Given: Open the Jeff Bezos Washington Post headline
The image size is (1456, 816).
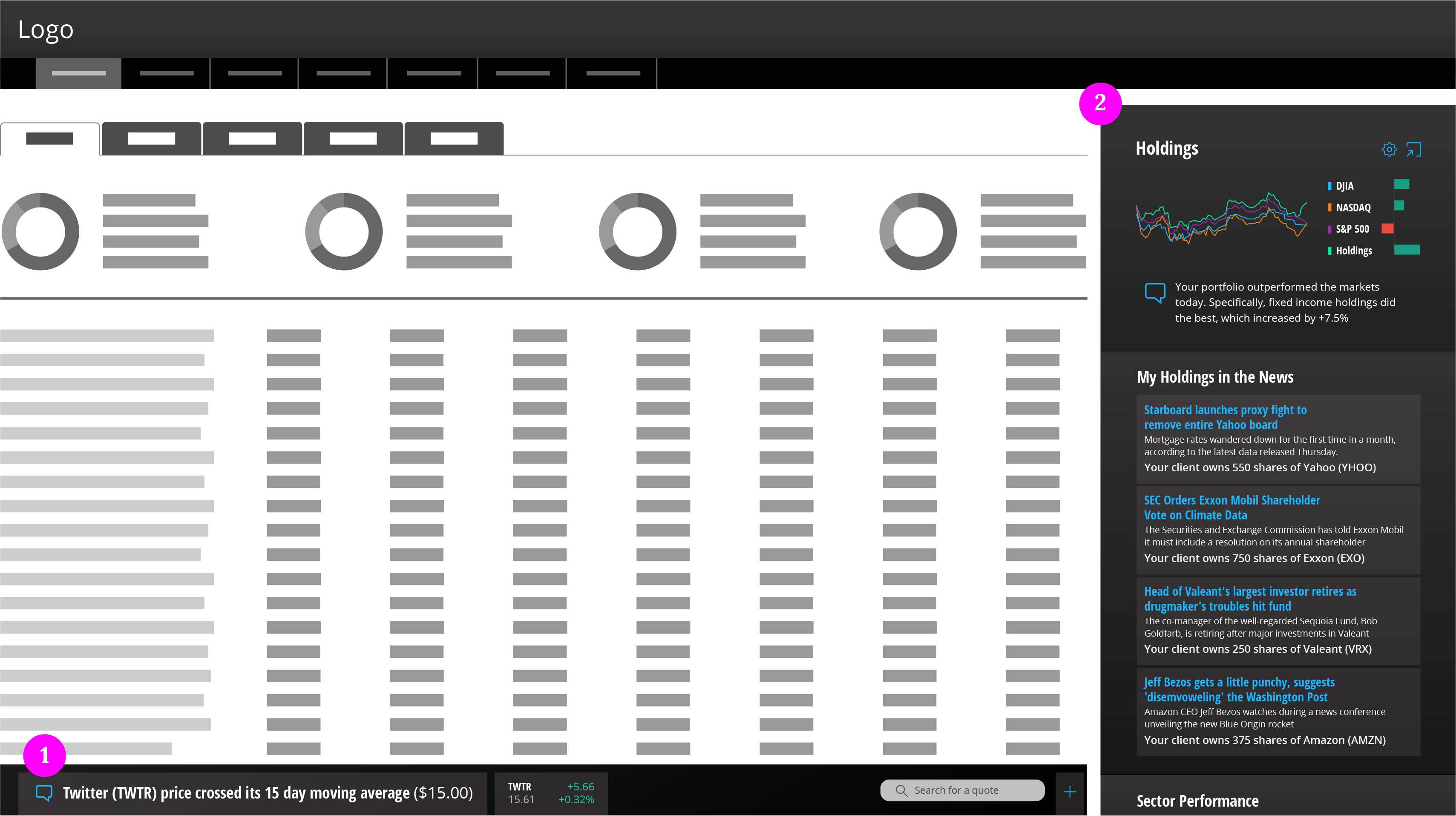Looking at the screenshot, I should click(x=1239, y=689).
